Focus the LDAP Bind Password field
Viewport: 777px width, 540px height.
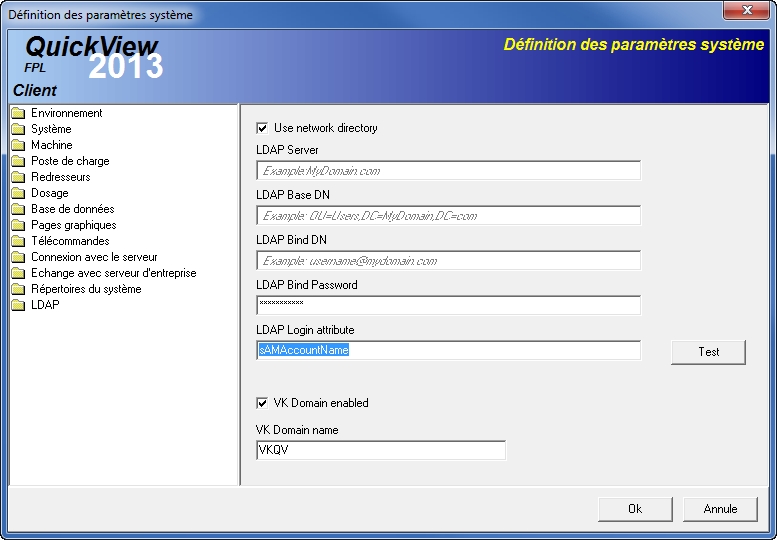click(x=448, y=305)
